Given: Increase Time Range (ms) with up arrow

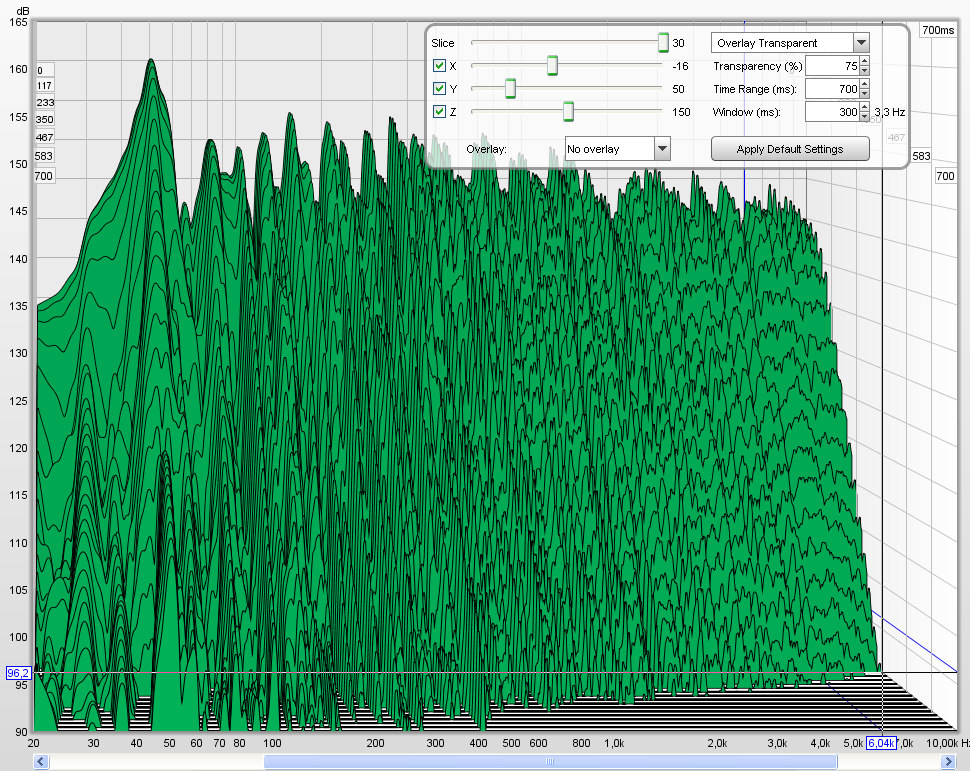Looking at the screenshot, I should [864, 84].
